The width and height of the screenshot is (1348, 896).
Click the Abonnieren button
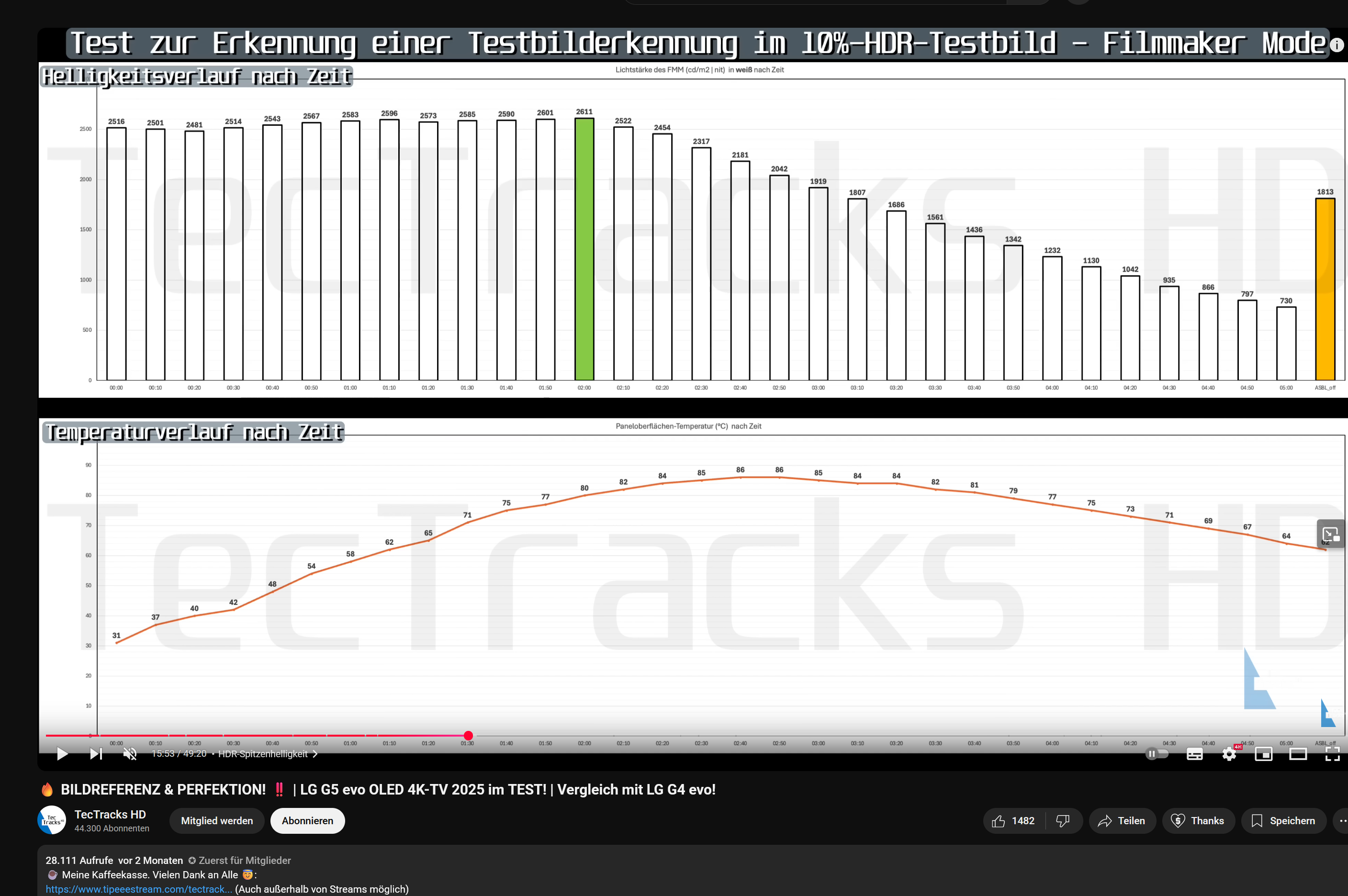307,820
